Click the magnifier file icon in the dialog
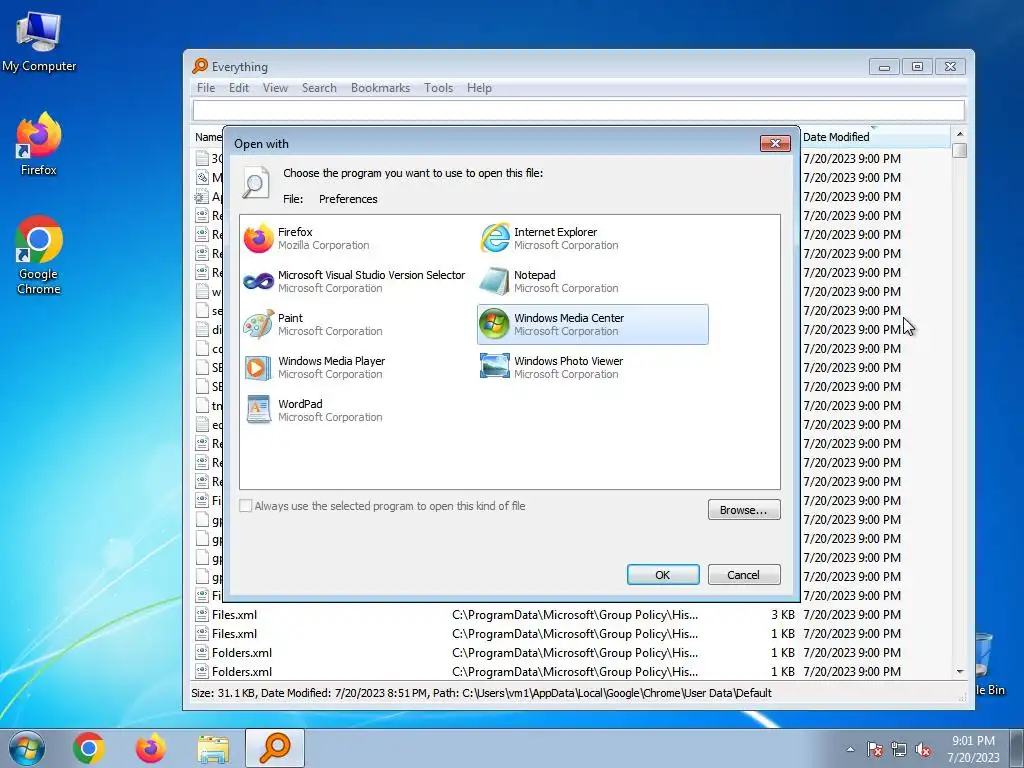The image size is (1024, 768). click(x=255, y=182)
